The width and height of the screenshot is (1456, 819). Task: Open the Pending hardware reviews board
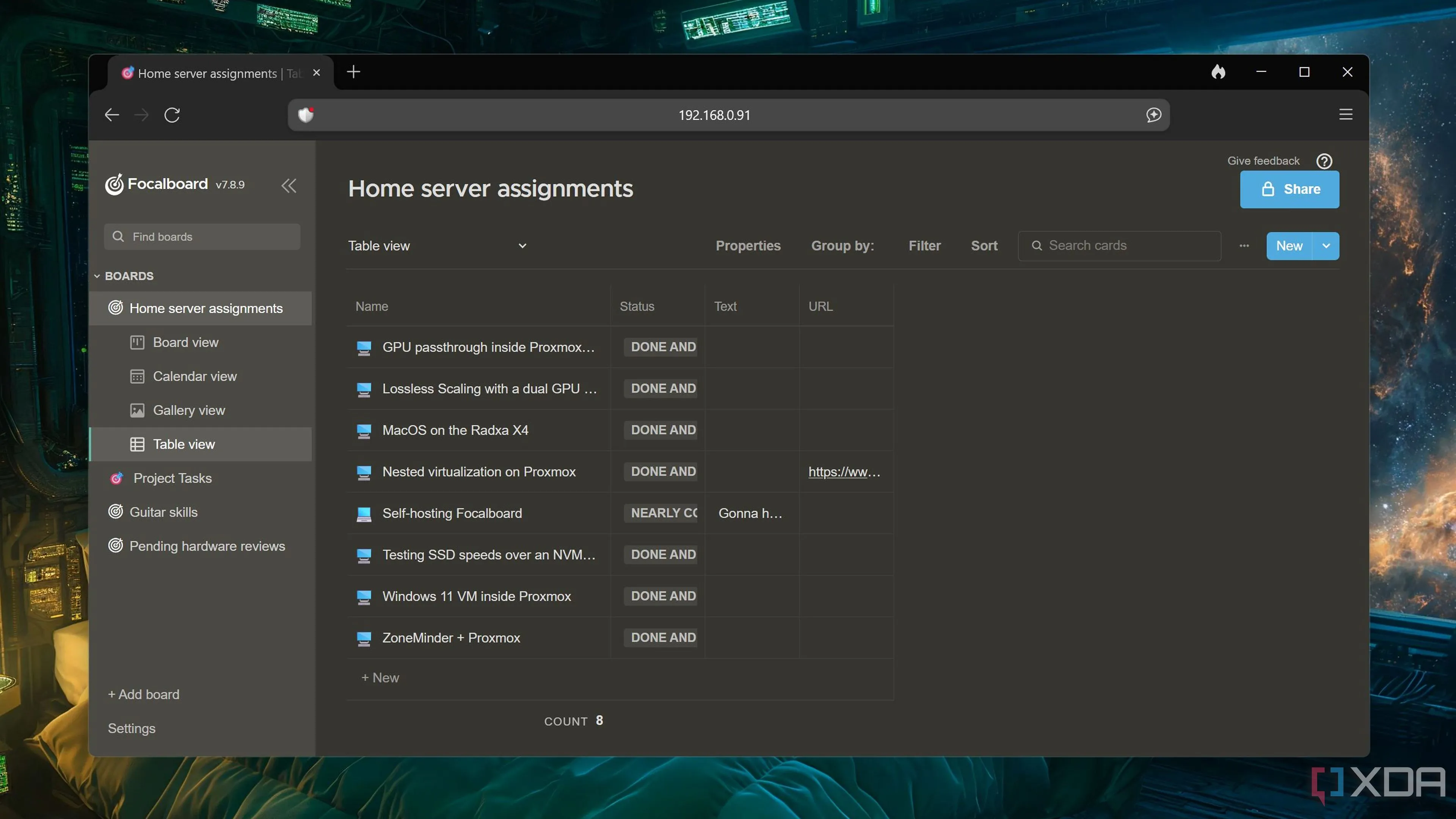[x=201, y=546]
